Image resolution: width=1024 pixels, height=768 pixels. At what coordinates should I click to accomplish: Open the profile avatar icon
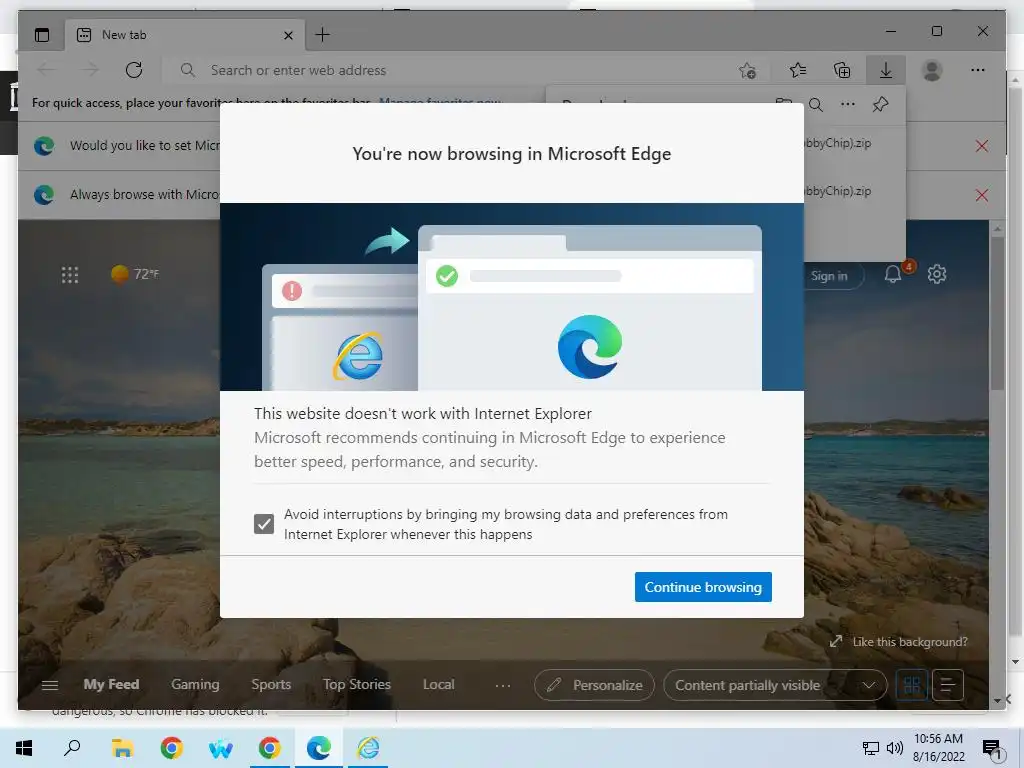click(x=932, y=70)
